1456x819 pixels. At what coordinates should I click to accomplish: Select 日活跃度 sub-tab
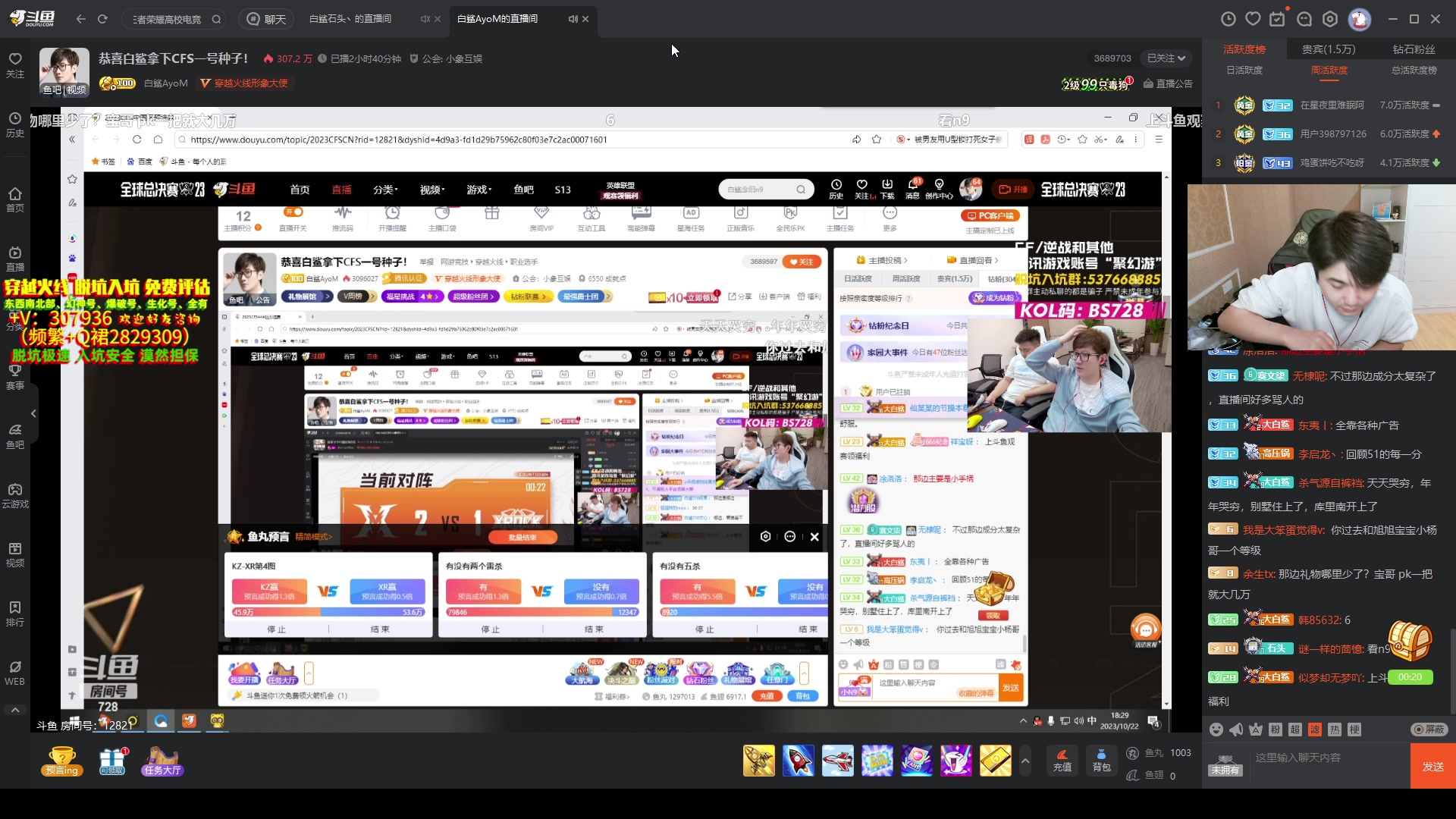(1244, 70)
